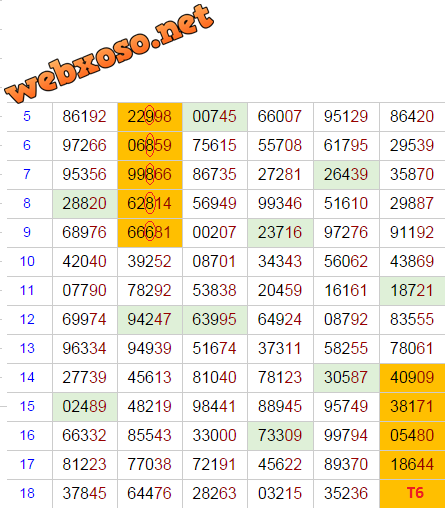This screenshot has width=446, height=509.
Task: Select the orange cell 22998
Action: point(150,117)
